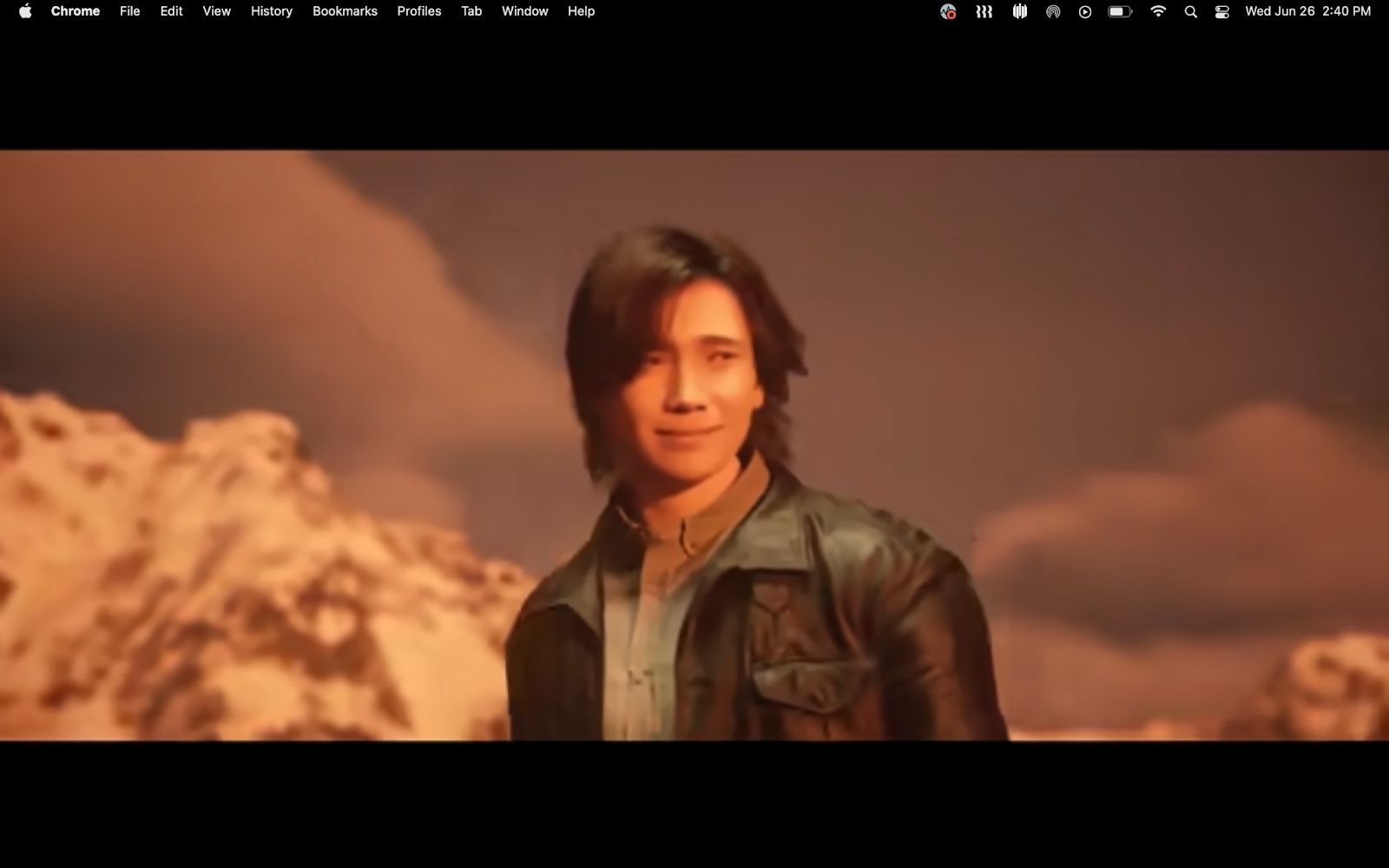The height and width of the screenshot is (868, 1389).
Task: Open the Window menu
Action: tap(524, 11)
